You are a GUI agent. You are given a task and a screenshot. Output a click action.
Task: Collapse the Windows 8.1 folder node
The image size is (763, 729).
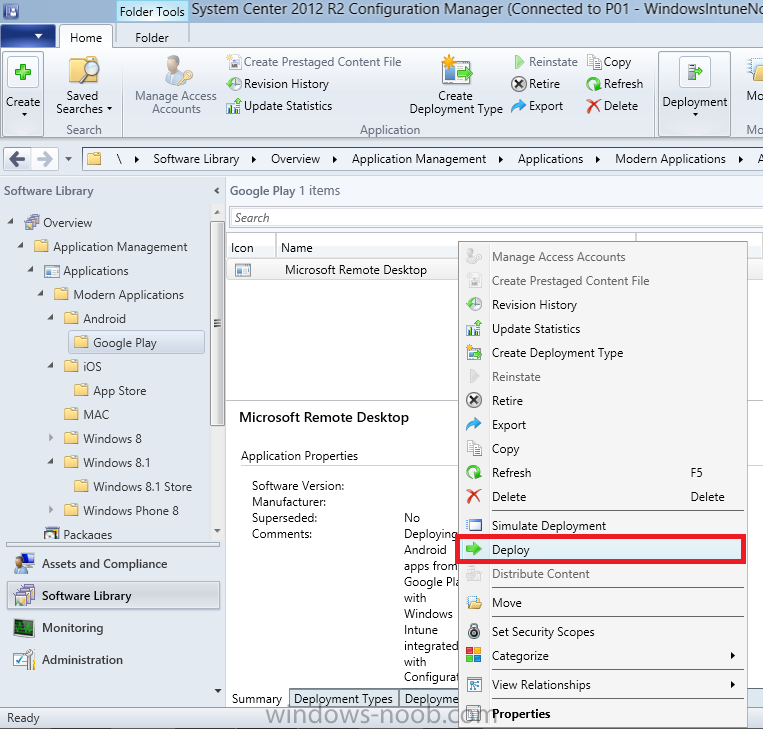(51, 461)
